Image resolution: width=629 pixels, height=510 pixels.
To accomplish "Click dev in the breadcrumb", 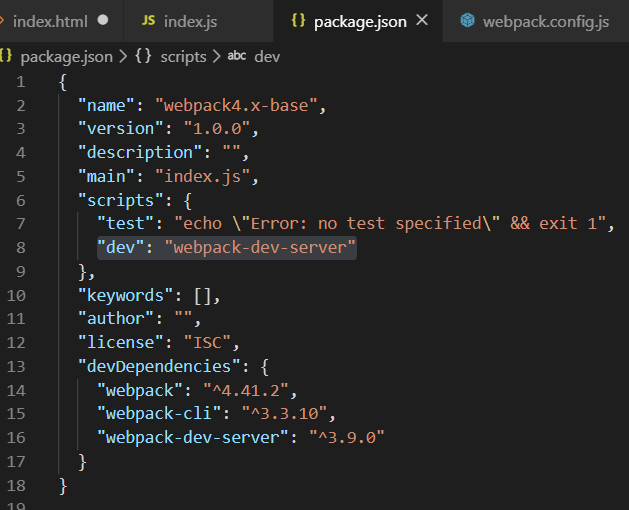I will point(267,57).
